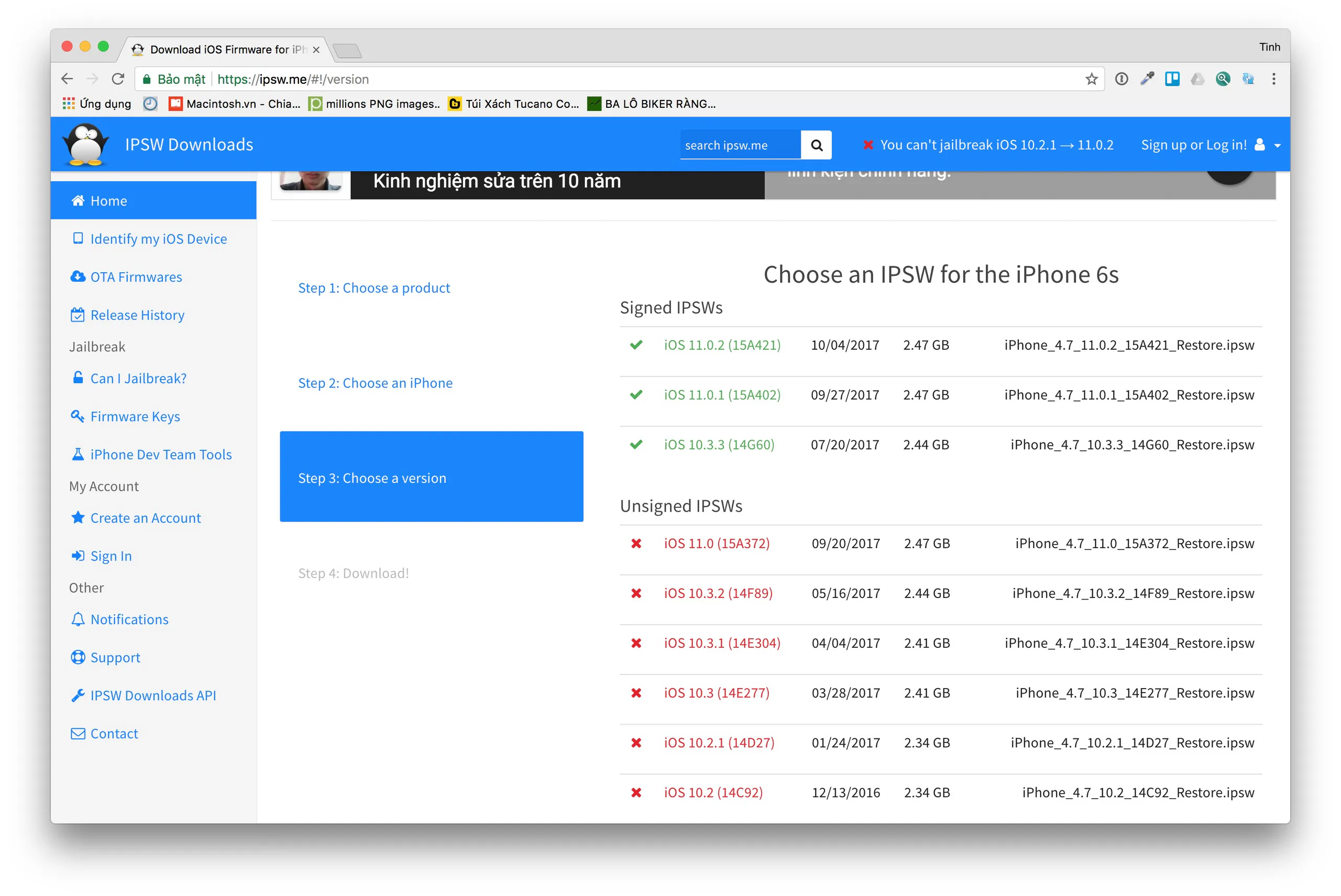Viewport: 1341px width, 896px height.
Task: Go back to Step 2: Choose an iPhone
Action: pos(375,383)
